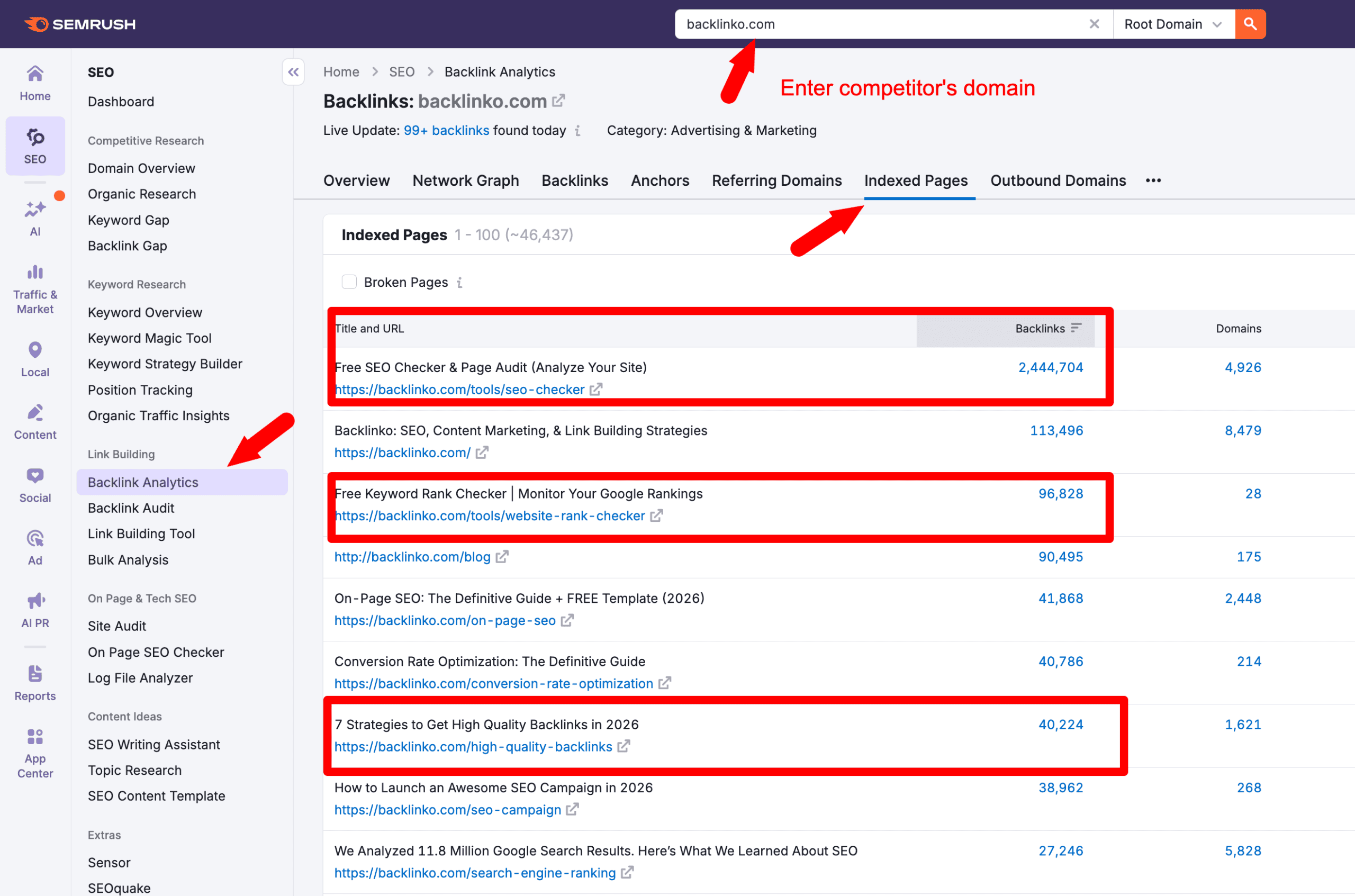Image resolution: width=1355 pixels, height=896 pixels.
Task: Open the ellipsis menu next to Outbound Domains
Action: coord(1153,180)
